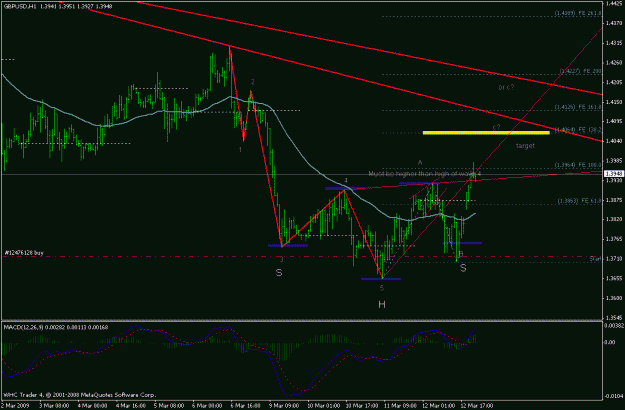Select the wave B label
Viewport: 625px width, 410px height.
click(461, 253)
